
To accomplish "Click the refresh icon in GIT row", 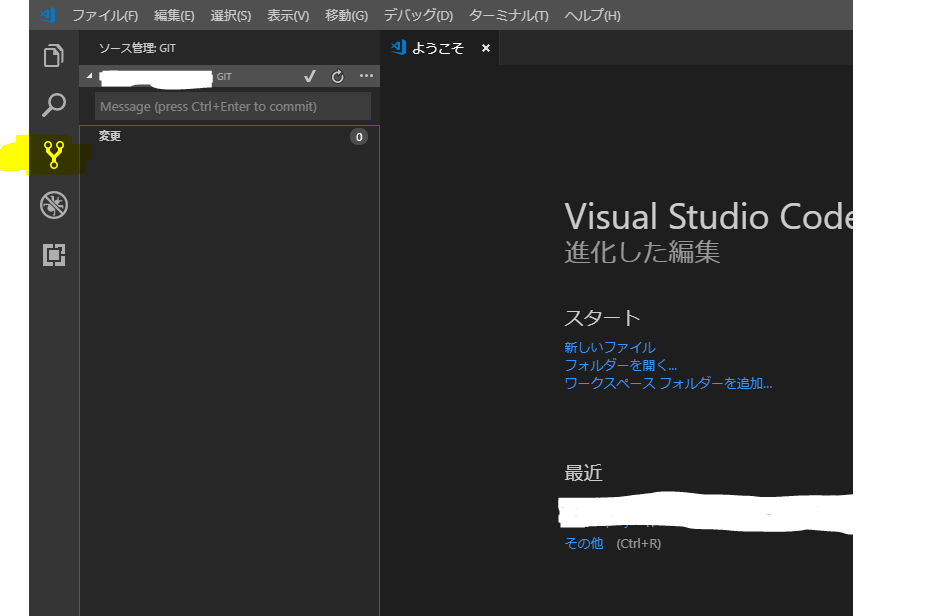I will (x=338, y=77).
